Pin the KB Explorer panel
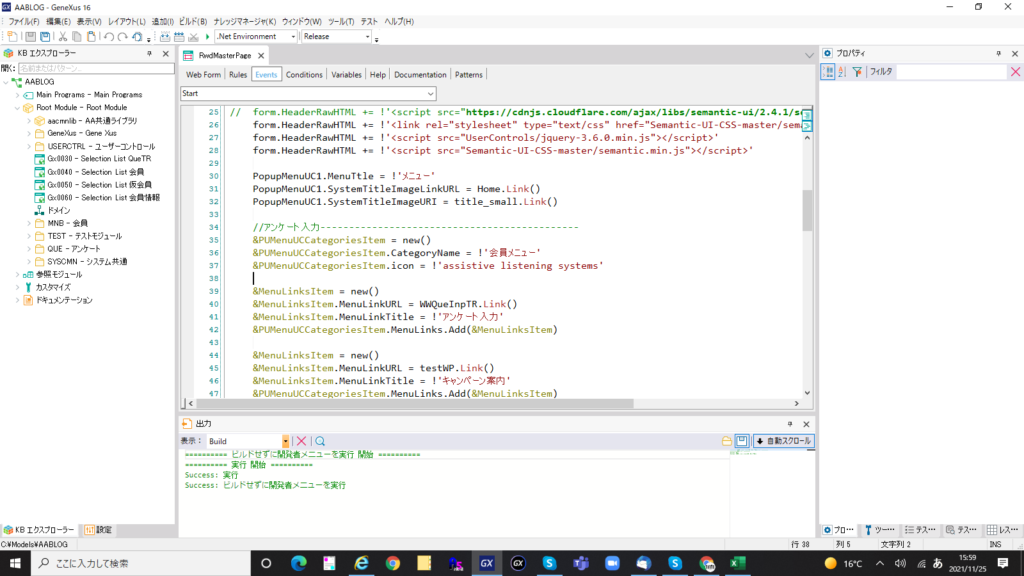 coord(150,54)
